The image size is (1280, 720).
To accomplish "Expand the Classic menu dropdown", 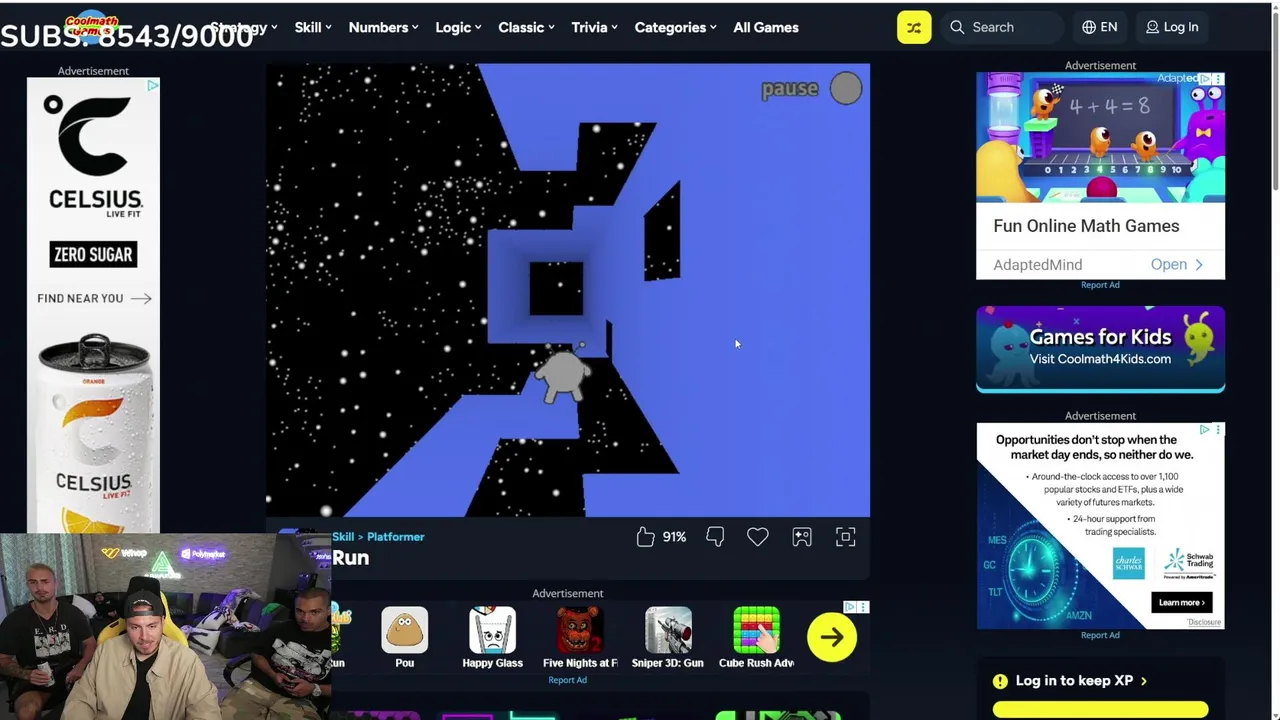I will pyautogui.click(x=527, y=27).
